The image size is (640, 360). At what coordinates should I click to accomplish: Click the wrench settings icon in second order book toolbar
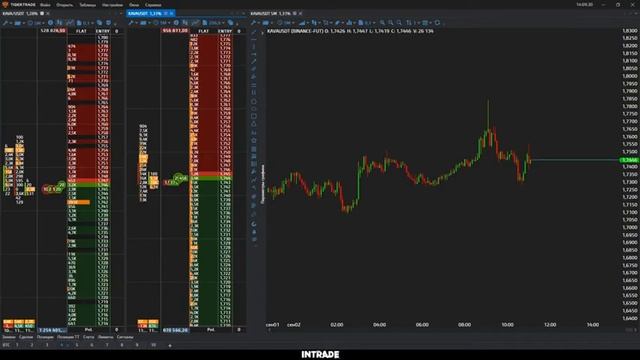131,23
